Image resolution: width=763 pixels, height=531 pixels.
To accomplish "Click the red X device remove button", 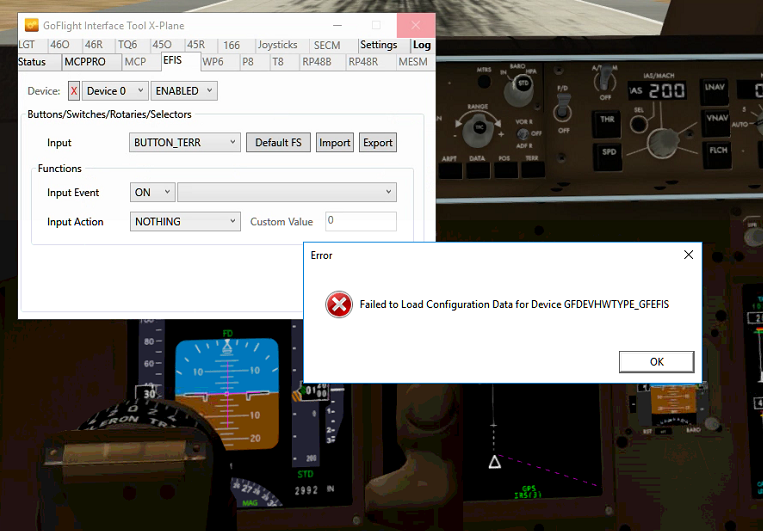I will pyautogui.click(x=74, y=91).
